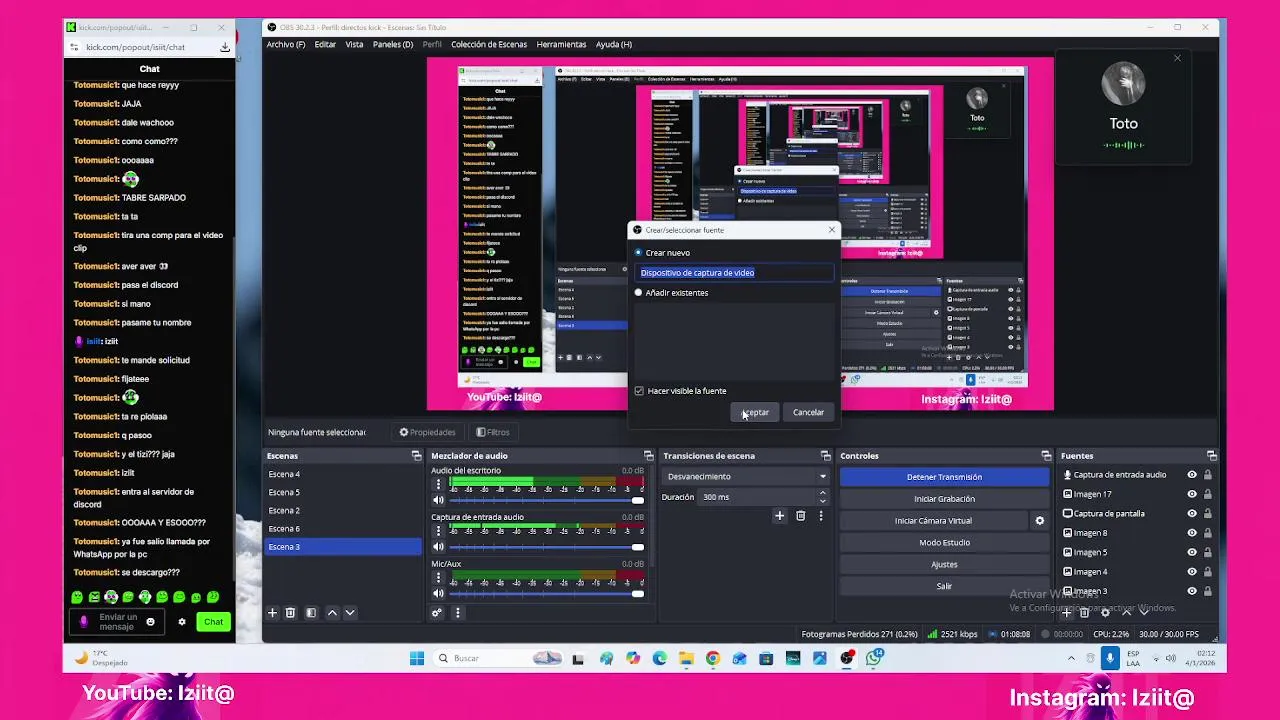Screen dimensions: 1280x720
Task: Open Desvanecimiento transition dropdown
Action: click(746, 477)
